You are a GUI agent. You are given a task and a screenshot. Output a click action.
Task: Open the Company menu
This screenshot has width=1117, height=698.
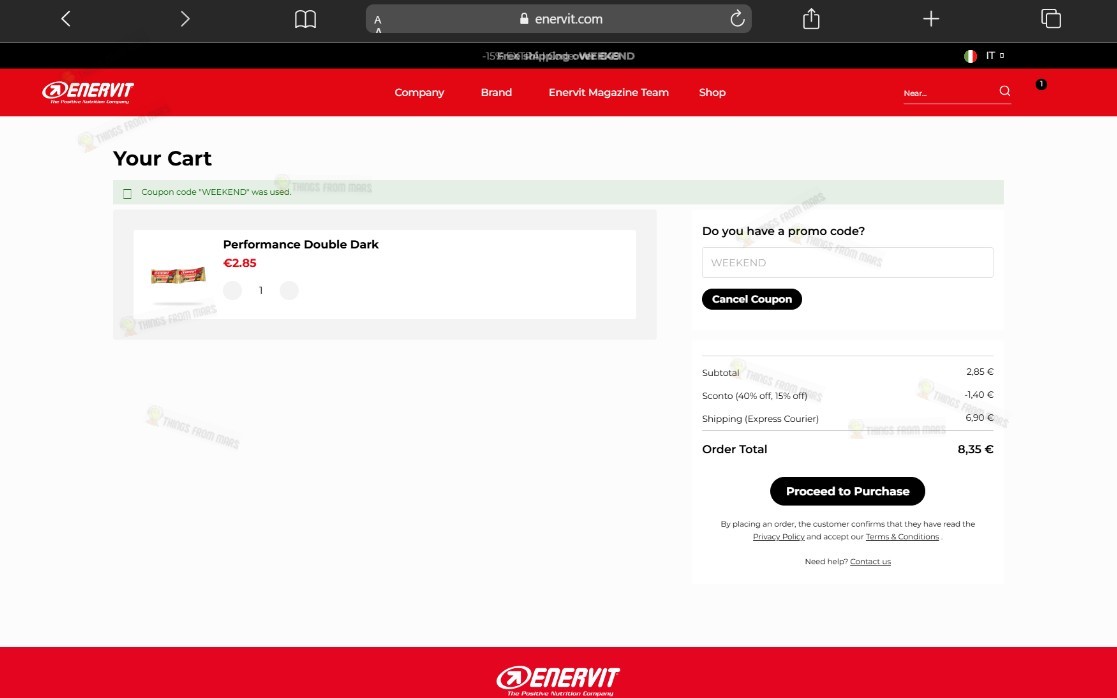point(419,93)
